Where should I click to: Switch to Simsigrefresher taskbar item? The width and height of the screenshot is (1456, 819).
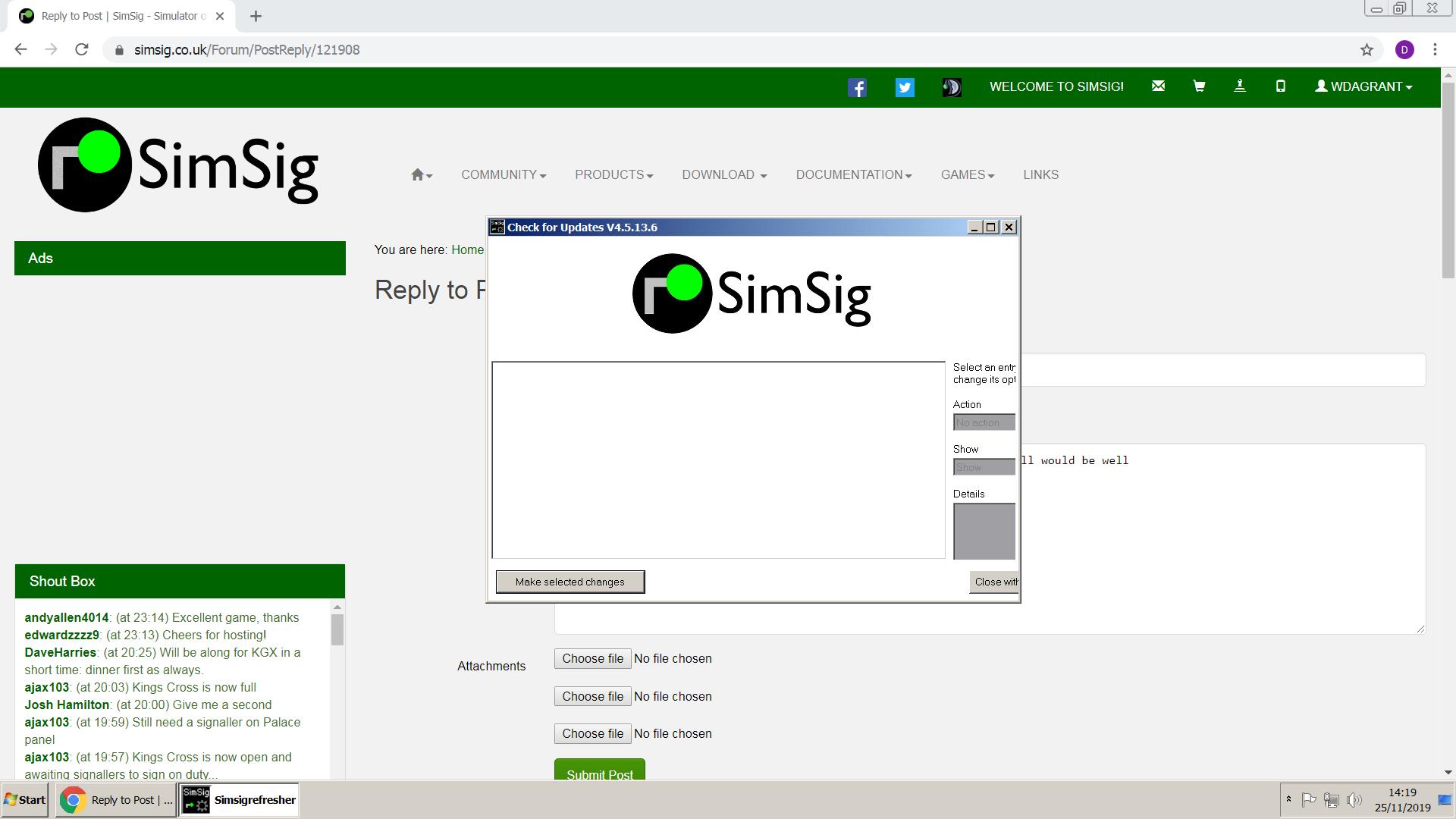[240, 800]
